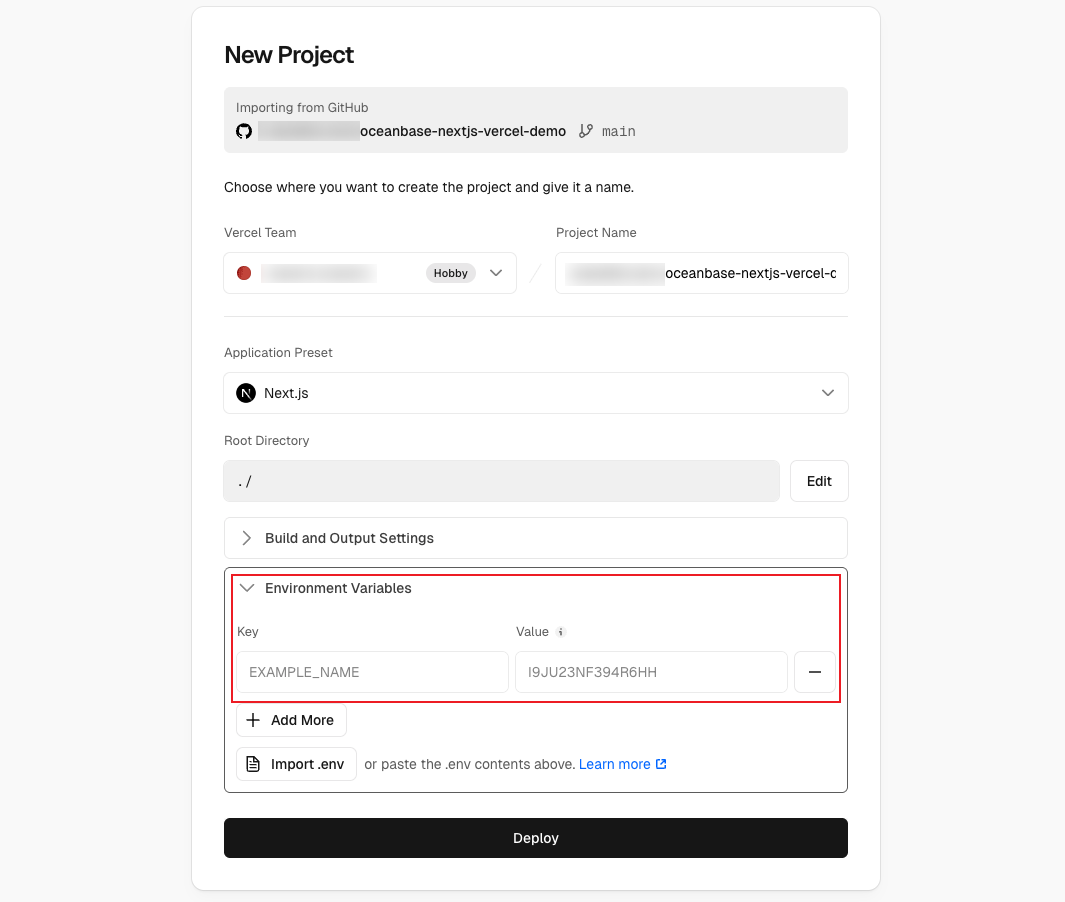Click the GitHub logo icon
Image resolution: width=1065 pixels, height=902 pixels.
pos(244,131)
